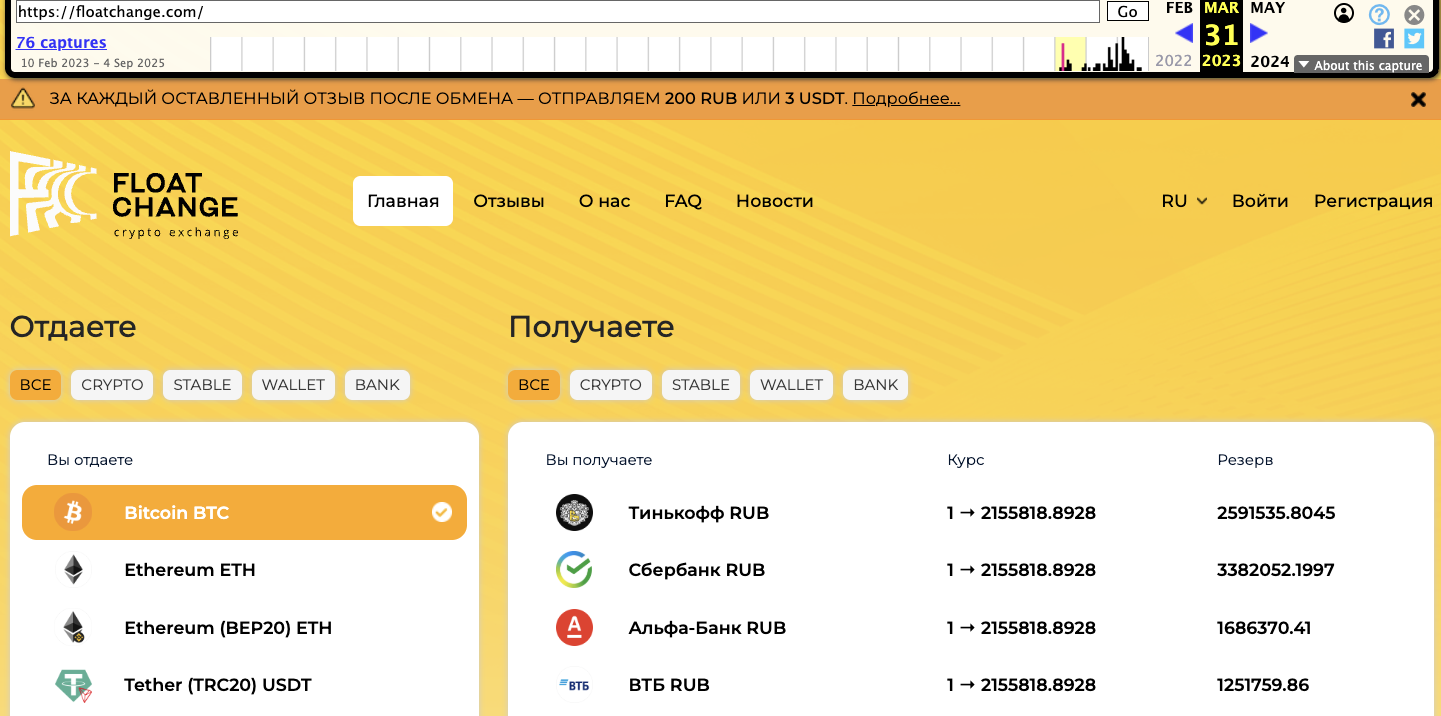Choose the Tether TRC20 USDT icon

click(73, 686)
